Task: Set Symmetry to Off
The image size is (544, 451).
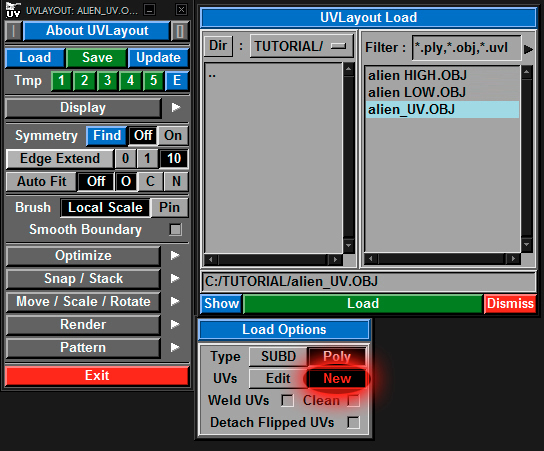Action: (x=143, y=136)
